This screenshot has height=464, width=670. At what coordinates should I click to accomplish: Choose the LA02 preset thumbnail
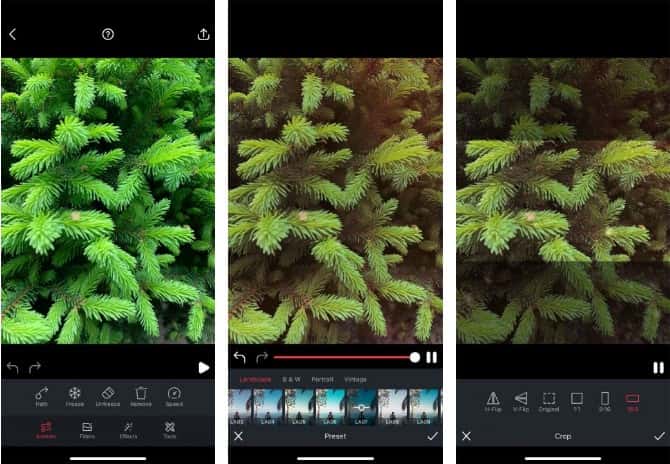coord(238,407)
